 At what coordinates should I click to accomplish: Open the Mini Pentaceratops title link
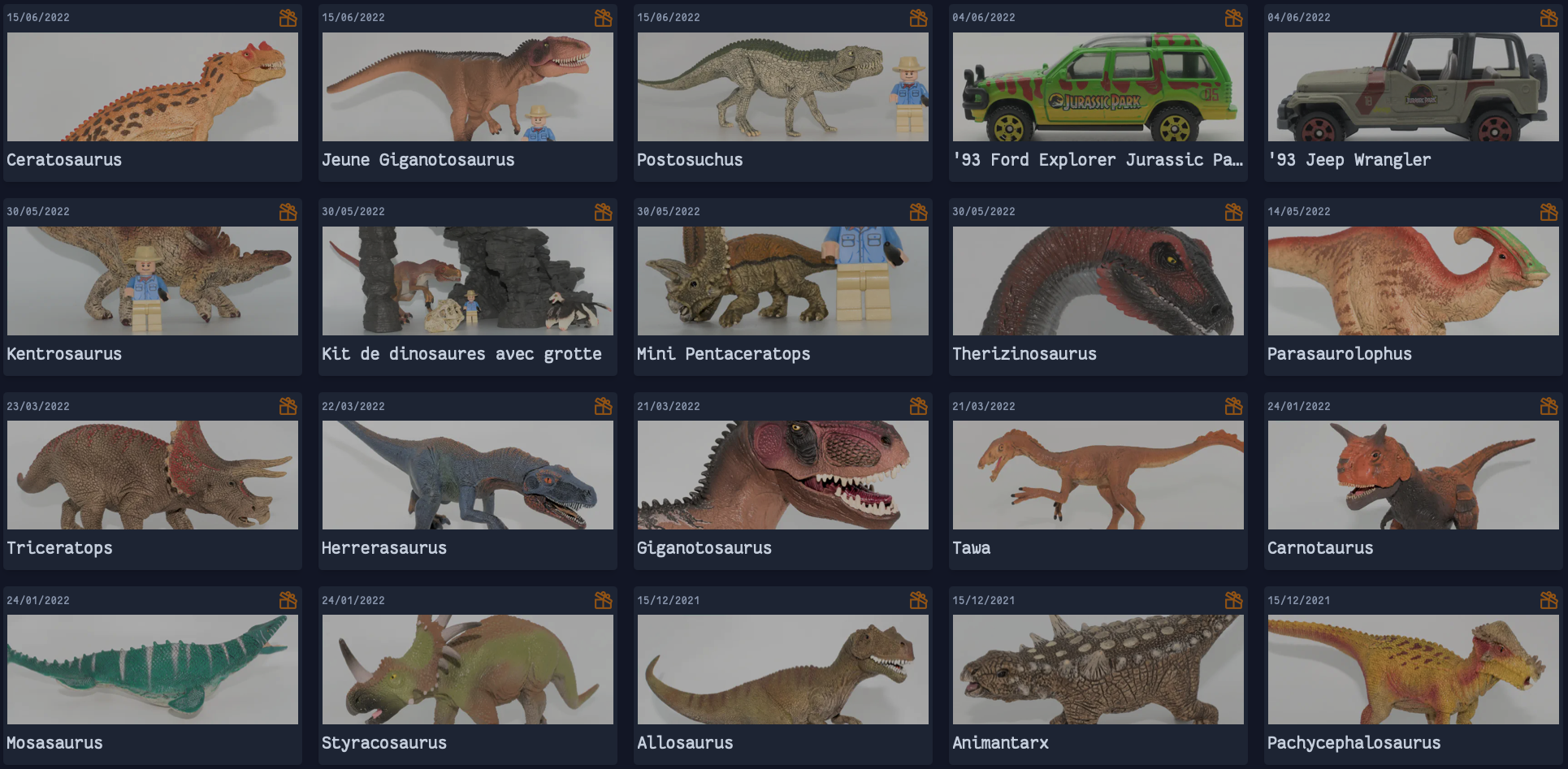(x=723, y=354)
